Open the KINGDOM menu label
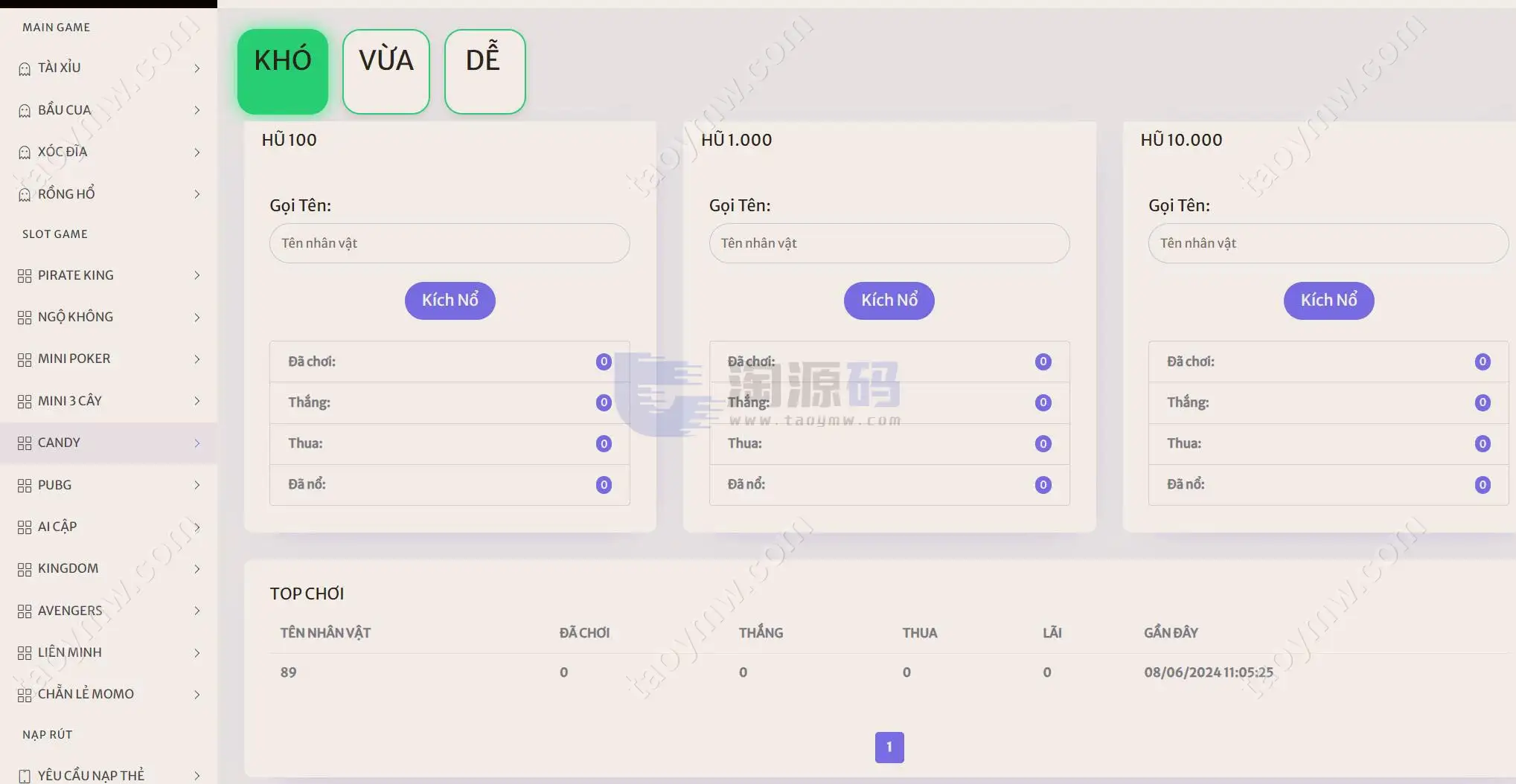This screenshot has width=1516, height=784. [x=68, y=568]
